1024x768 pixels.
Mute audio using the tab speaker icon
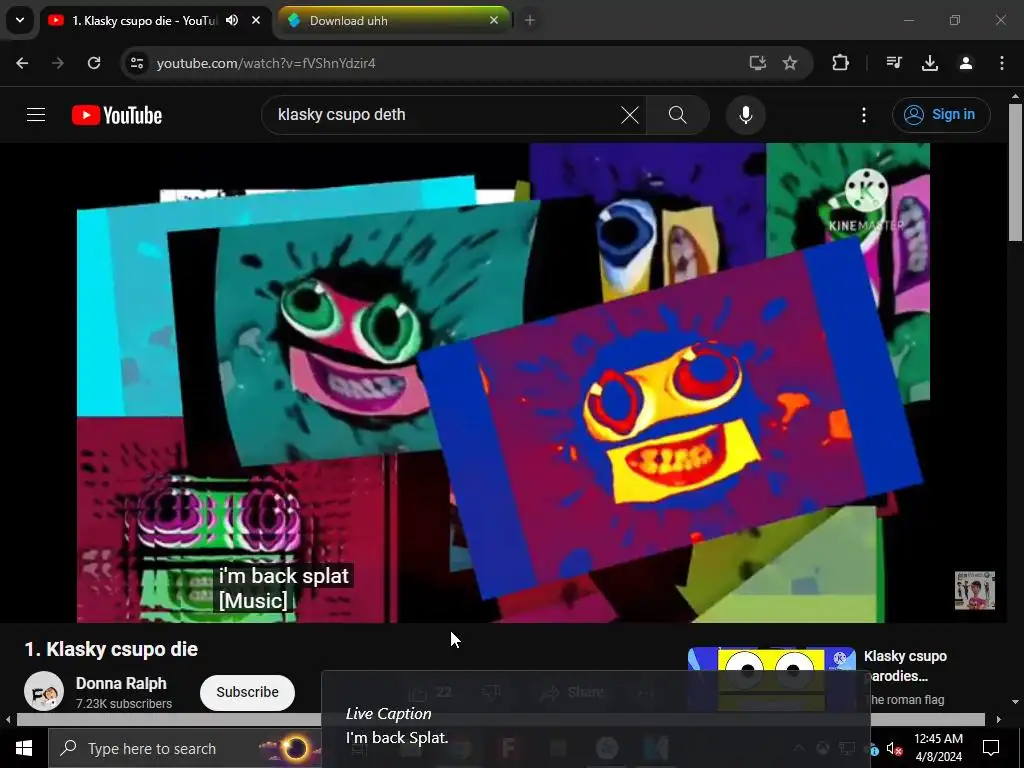click(232, 20)
